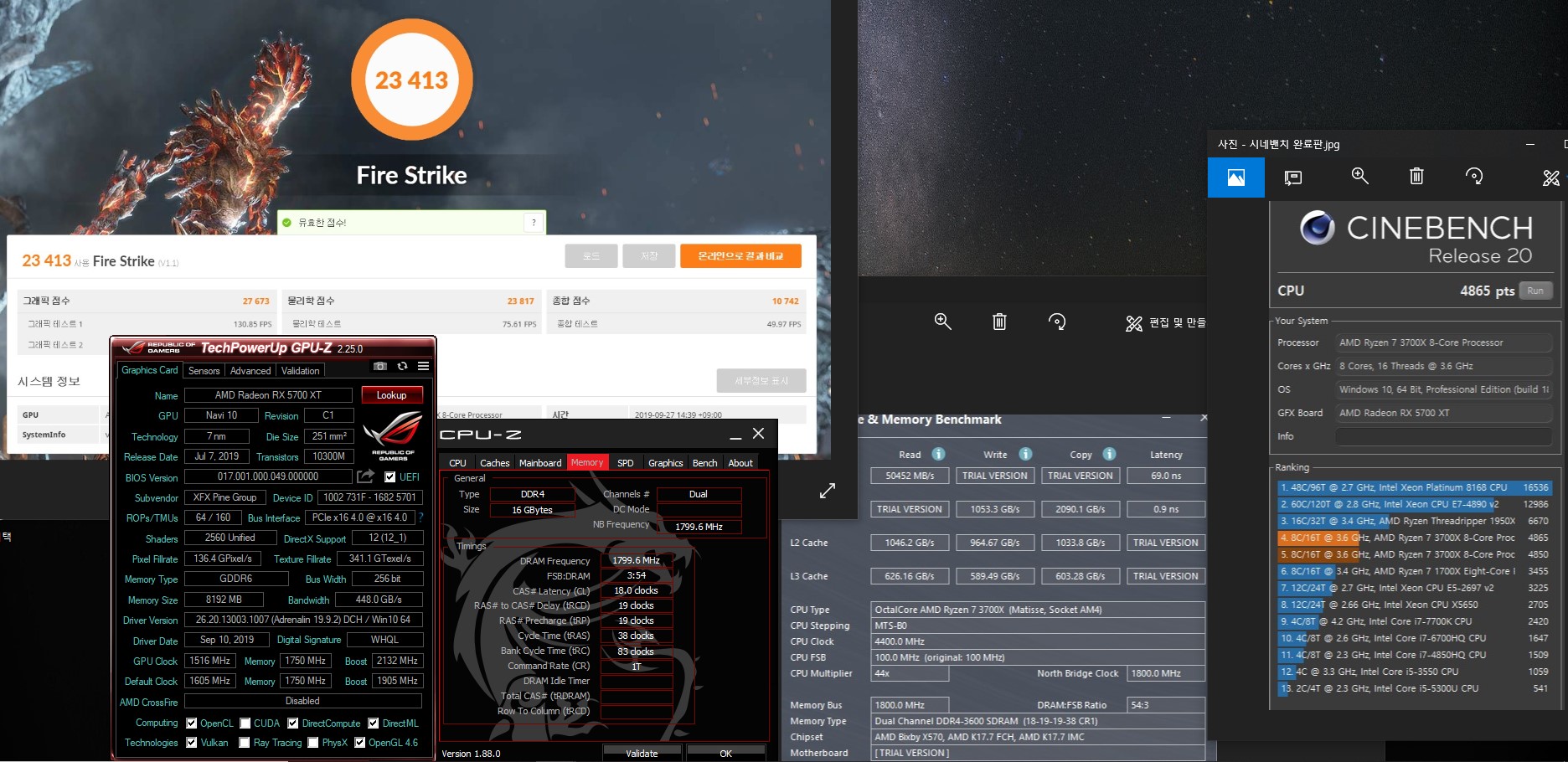Click the info icon next to Write
Viewport: 1568px width, 762px height.
coord(1025,454)
